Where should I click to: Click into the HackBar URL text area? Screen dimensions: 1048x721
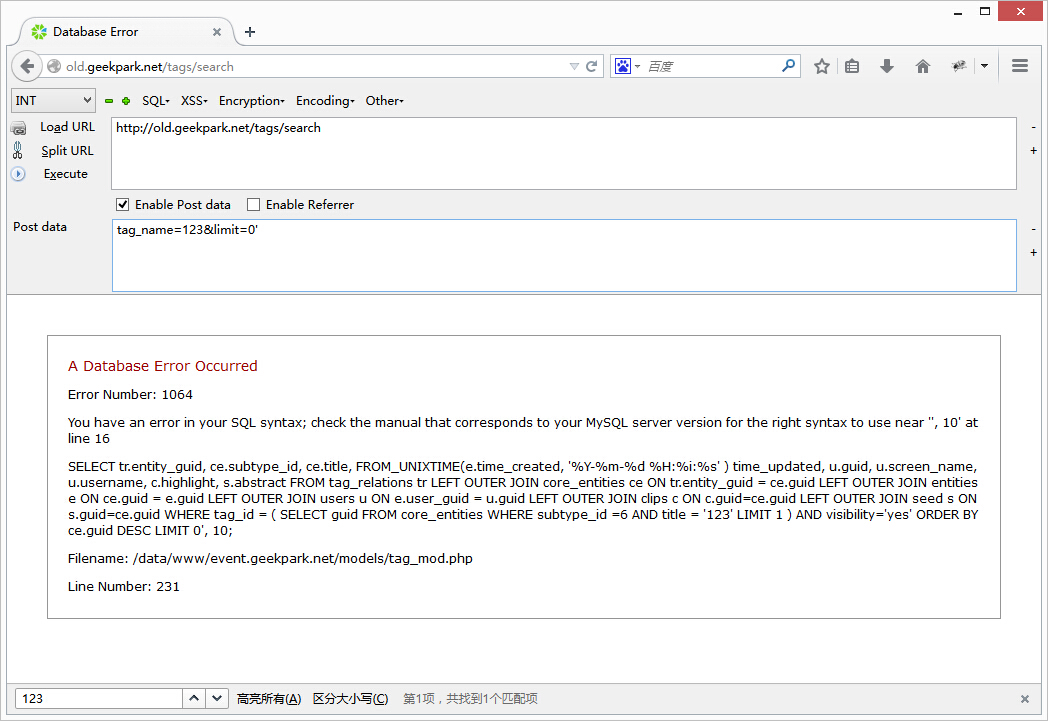click(x=563, y=154)
